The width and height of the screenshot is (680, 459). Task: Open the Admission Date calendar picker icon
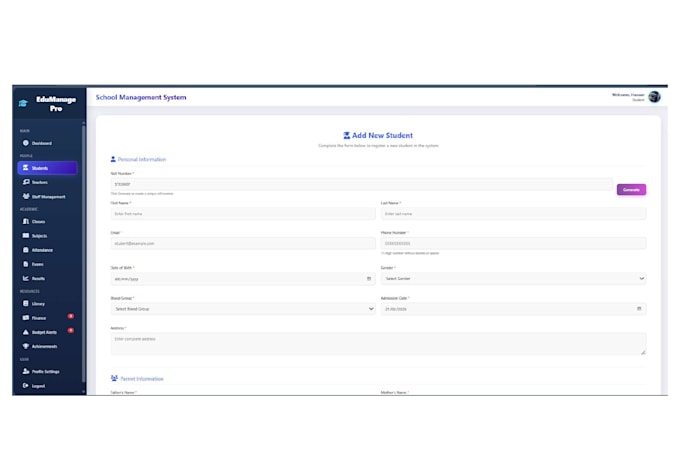[x=639, y=308]
